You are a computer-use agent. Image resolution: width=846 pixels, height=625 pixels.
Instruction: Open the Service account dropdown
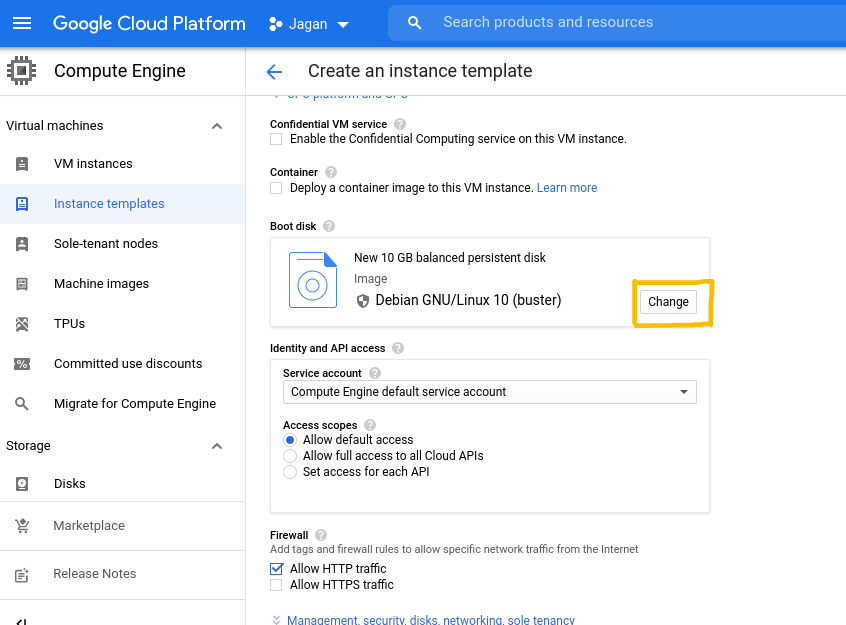(489, 392)
